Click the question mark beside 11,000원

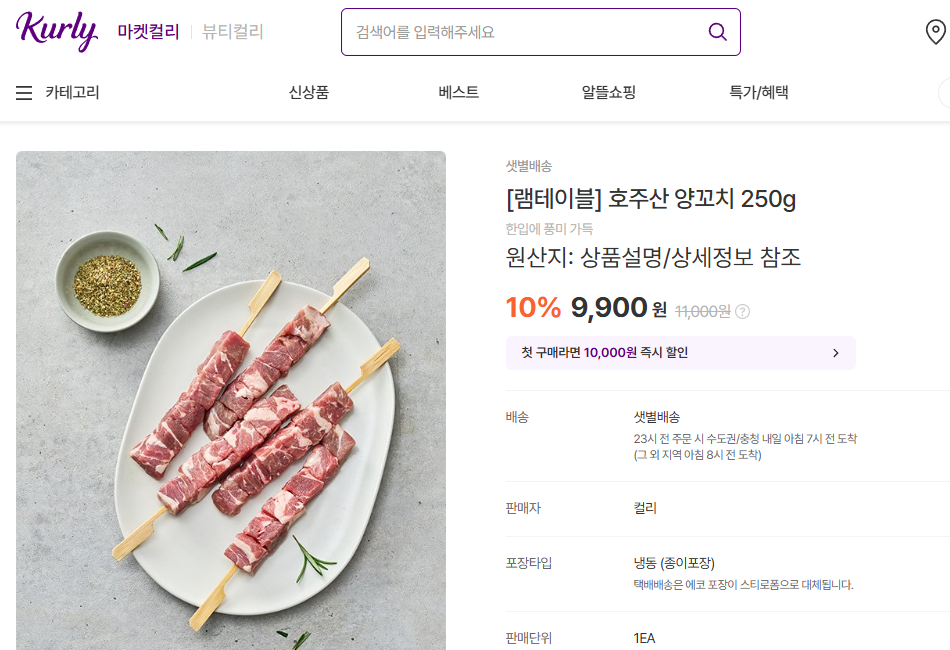click(742, 311)
